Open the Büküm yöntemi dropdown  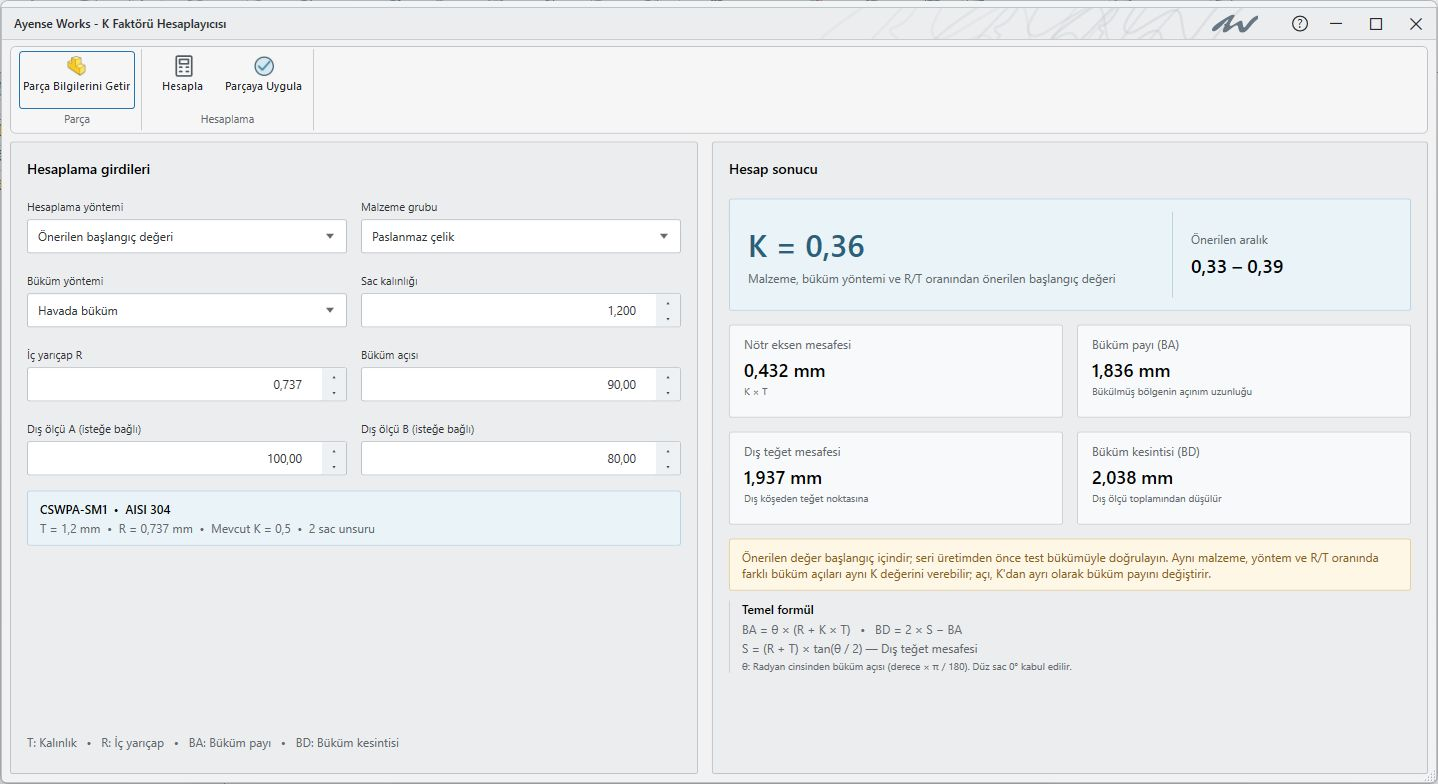(187, 311)
